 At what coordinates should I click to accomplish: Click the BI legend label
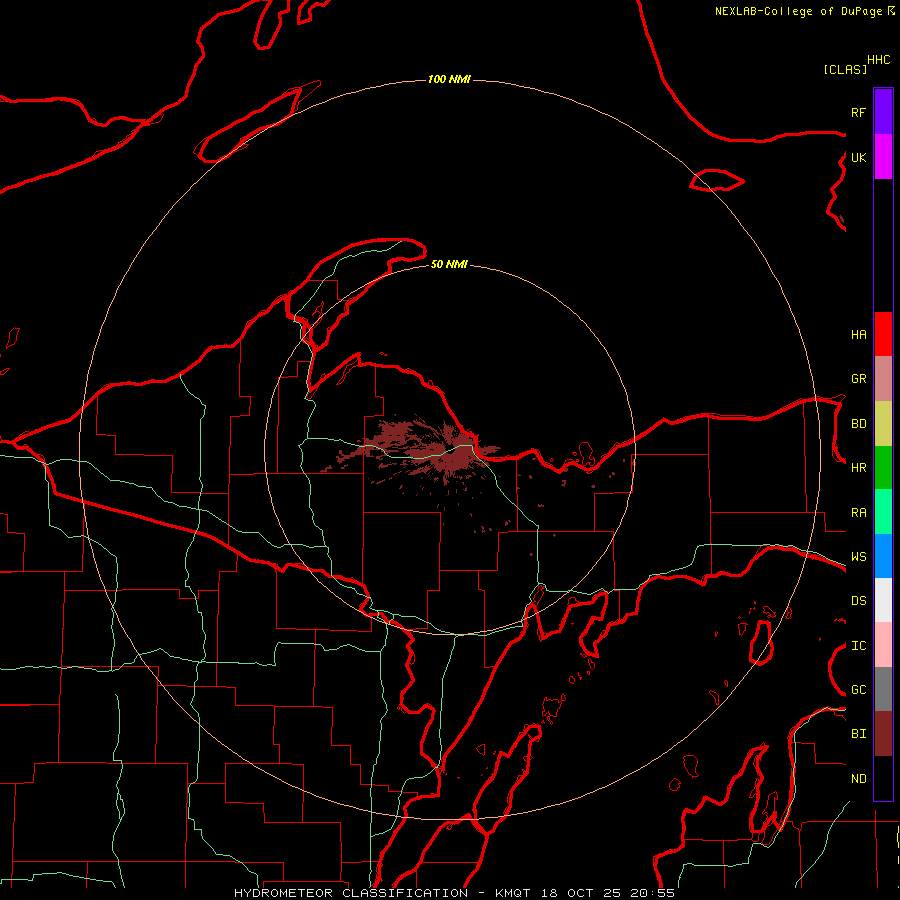pyautogui.click(x=858, y=734)
